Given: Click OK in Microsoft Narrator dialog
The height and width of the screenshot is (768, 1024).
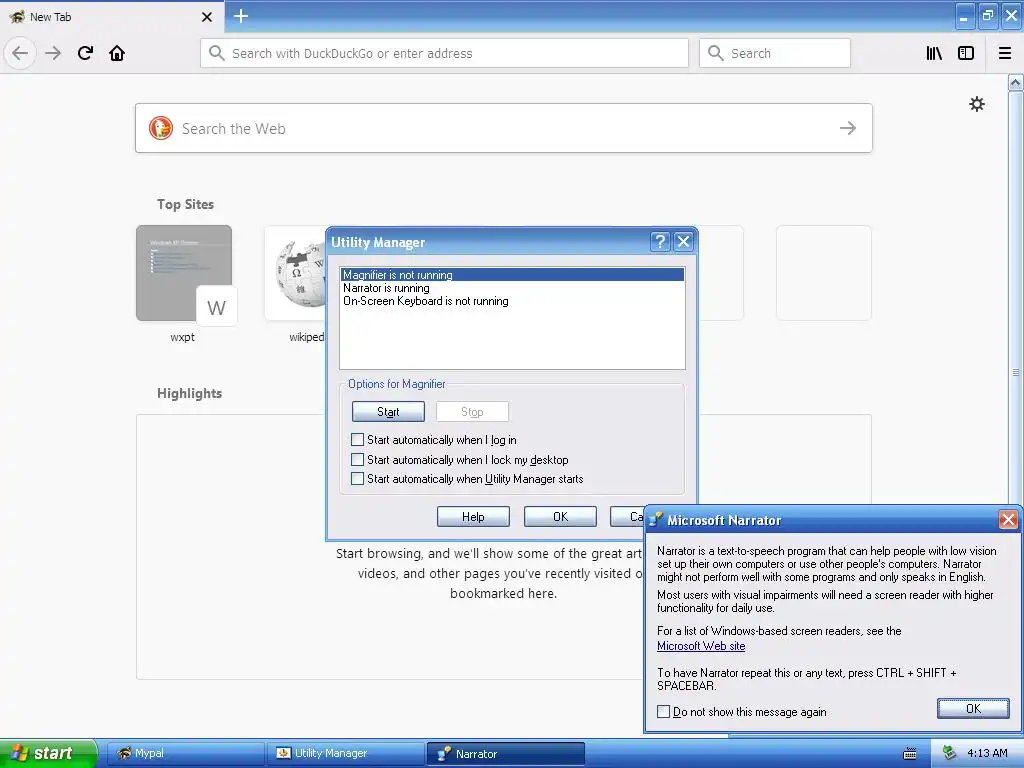Looking at the screenshot, I should coord(973,709).
